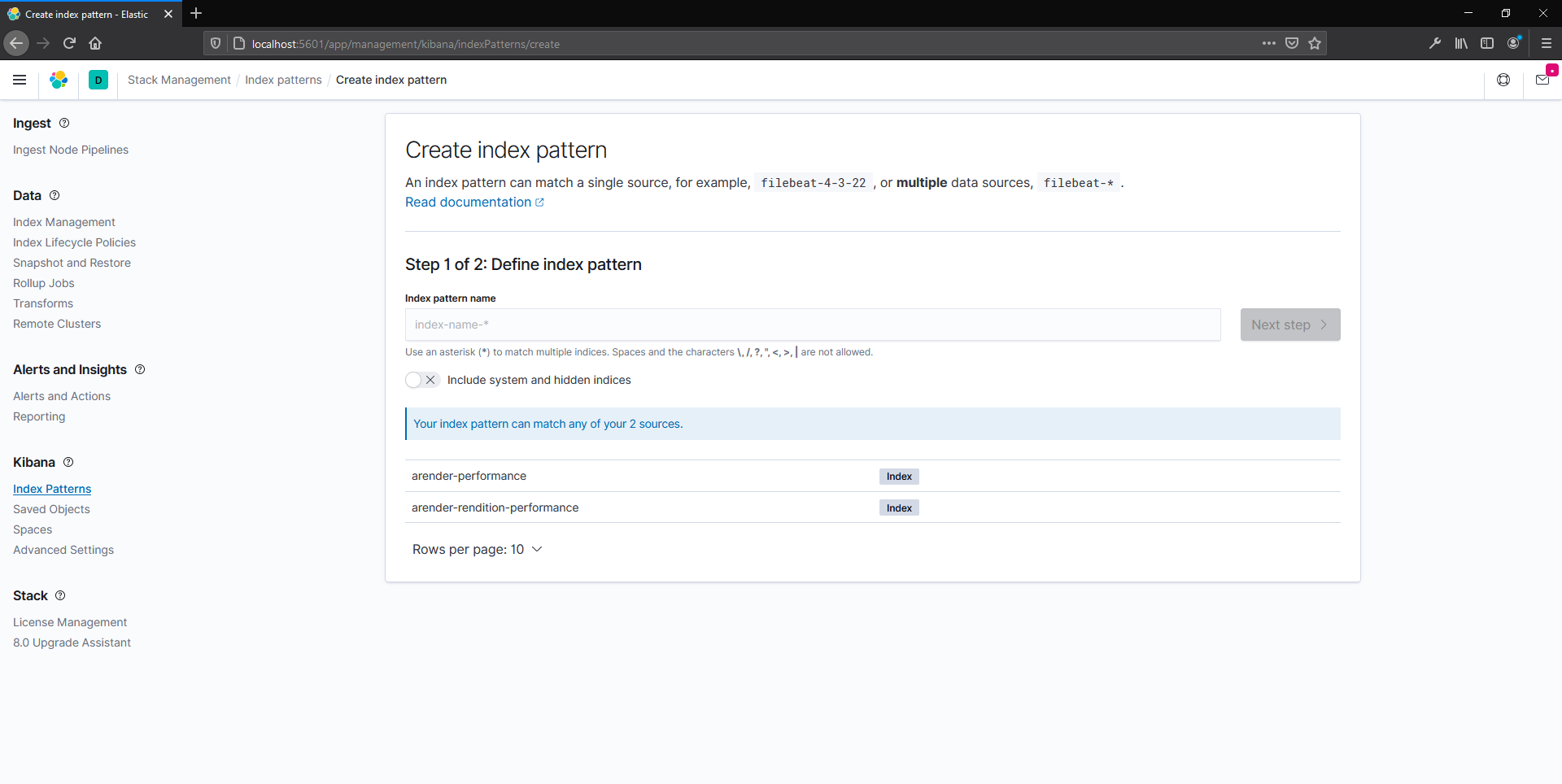Click the Ingest section help icon
Image resolution: width=1562 pixels, height=784 pixels.
click(x=64, y=123)
